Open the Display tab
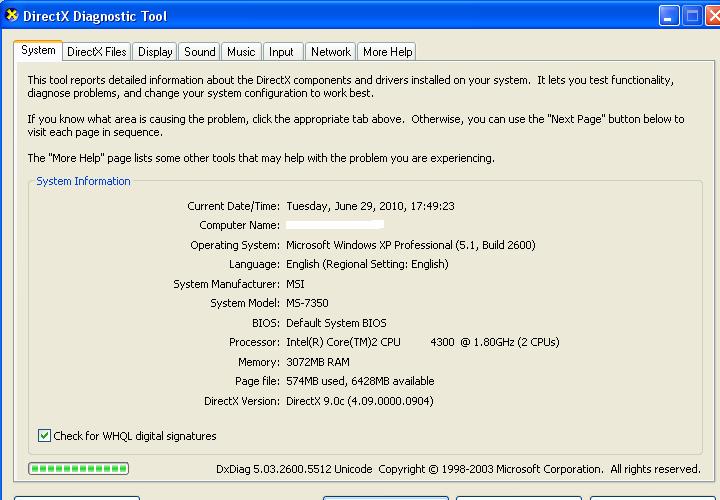This screenshot has width=720, height=500. (155, 52)
